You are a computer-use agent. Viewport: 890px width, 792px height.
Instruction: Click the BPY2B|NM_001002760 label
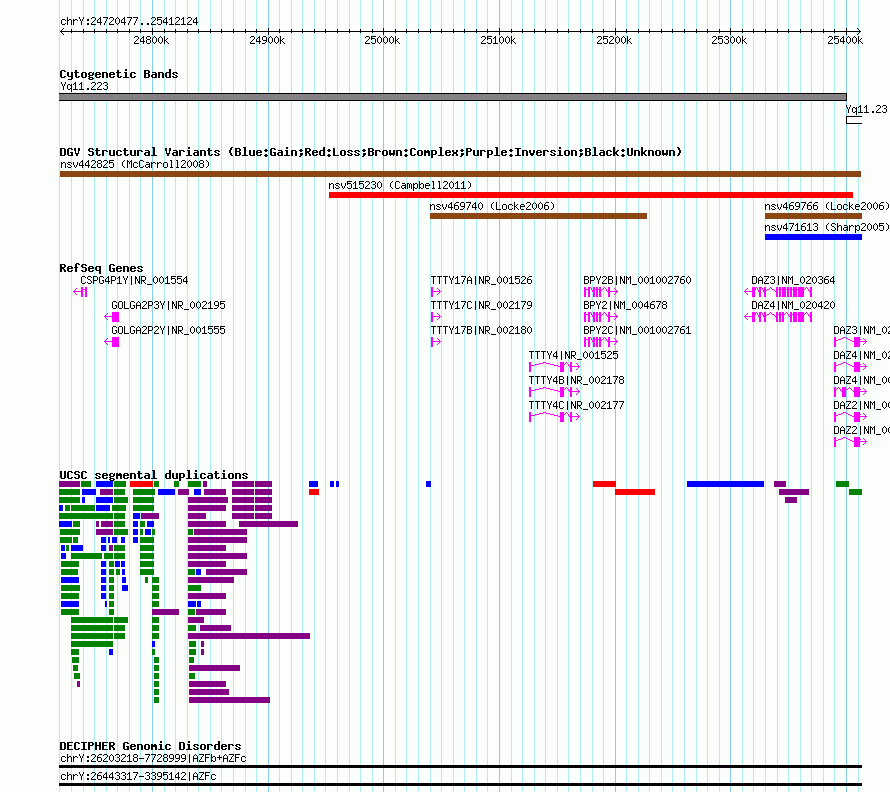pyautogui.click(x=637, y=280)
